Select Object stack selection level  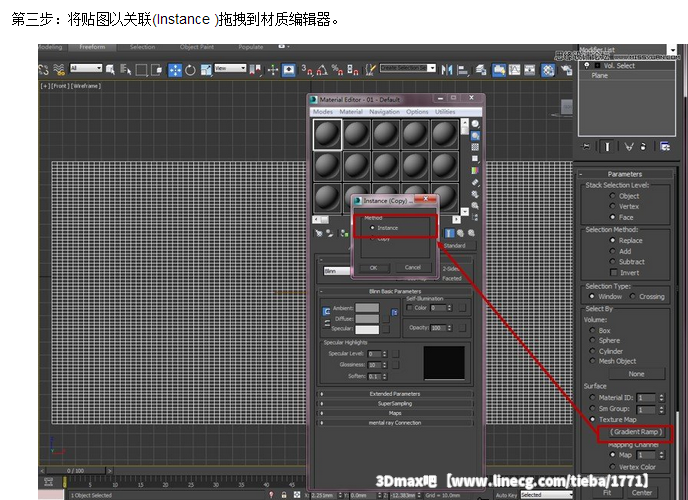[613, 196]
